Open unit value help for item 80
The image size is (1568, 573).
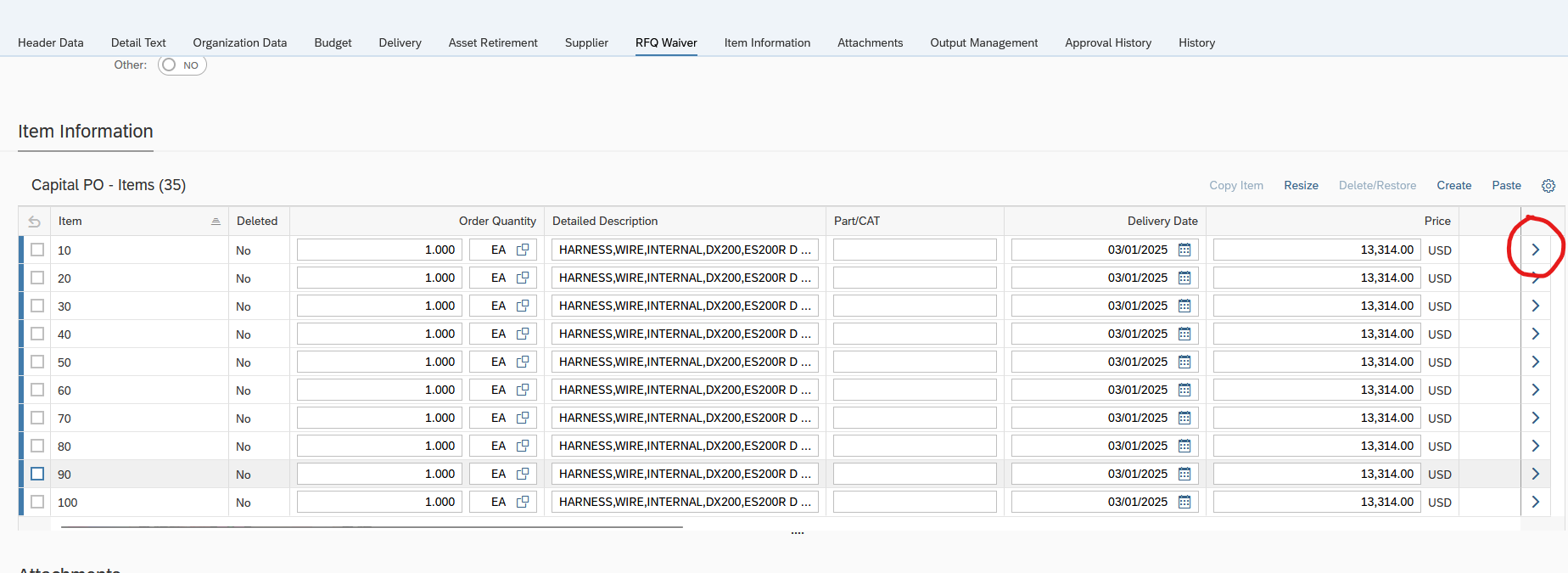coord(523,446)
